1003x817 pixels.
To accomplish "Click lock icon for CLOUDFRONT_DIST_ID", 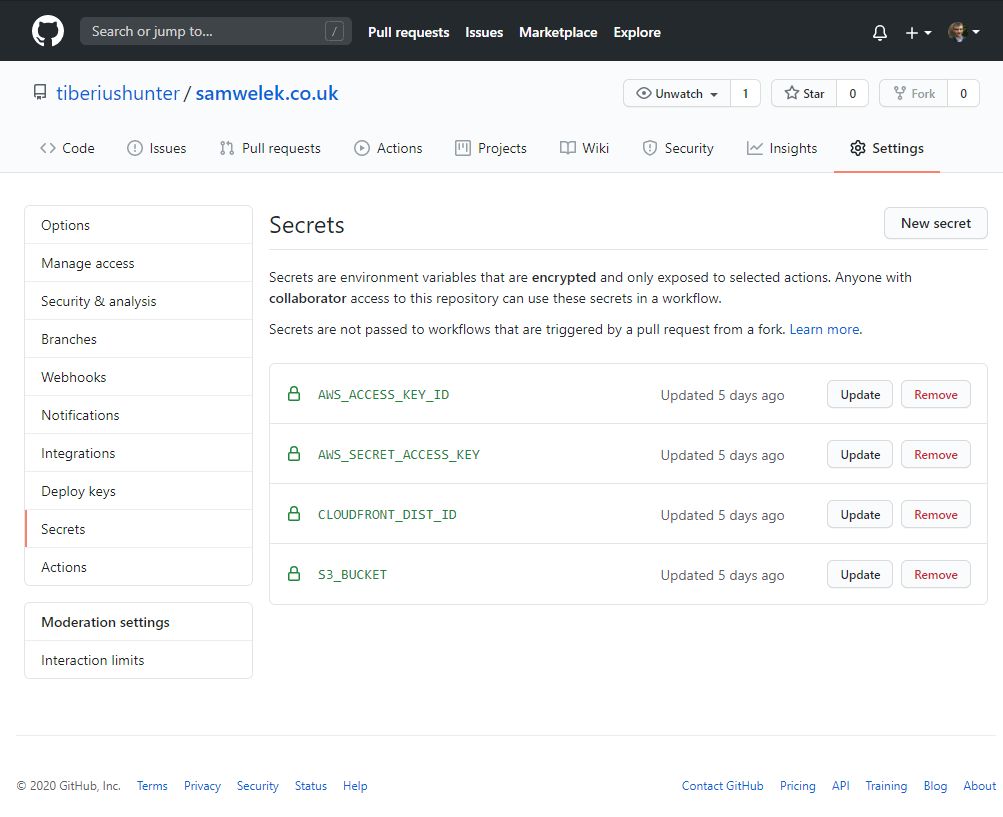I will pos(294,514).
